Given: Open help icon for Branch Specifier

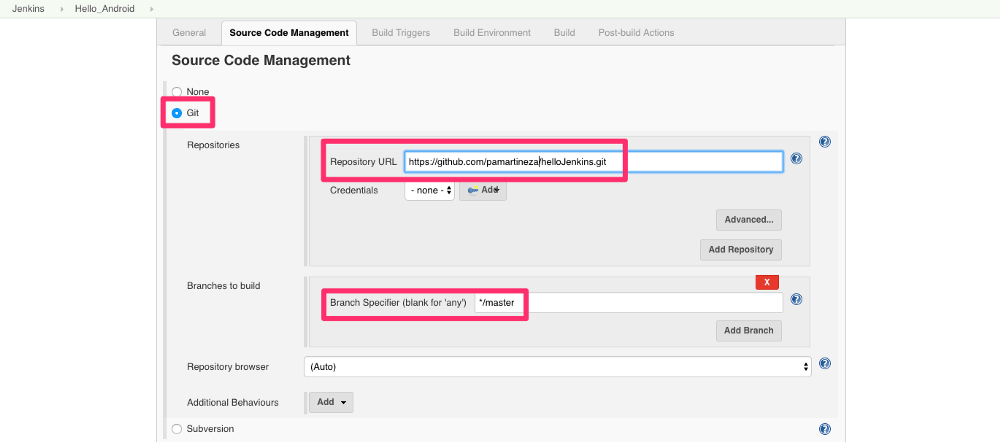Looking at the screenshot, I should (x=796, y=299).
